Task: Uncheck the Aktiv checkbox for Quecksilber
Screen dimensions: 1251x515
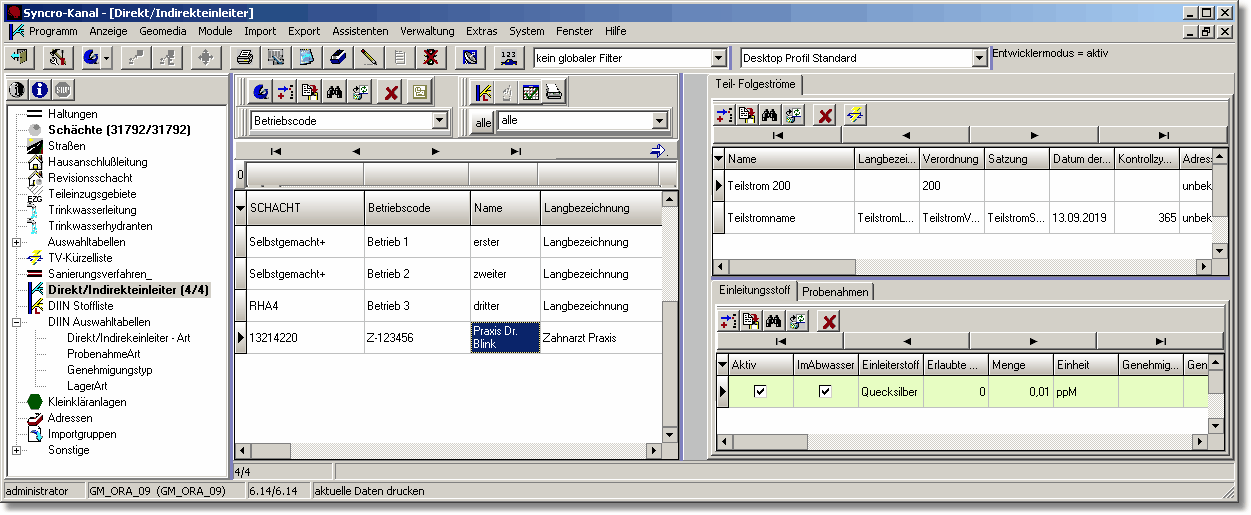Action: click(760, 392)
